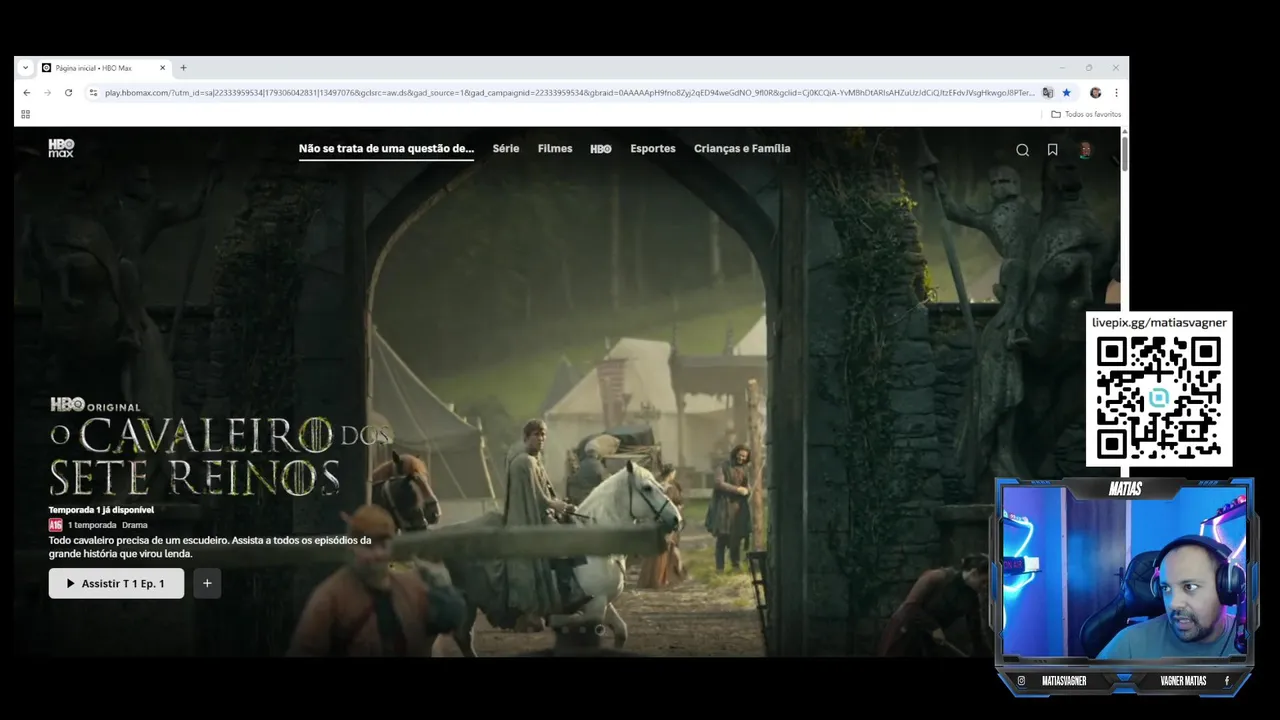Image resolution: width=1280 pixels, height=720 pixels.
Task: Click the browser address bar URL
Action: coord(569,93)
